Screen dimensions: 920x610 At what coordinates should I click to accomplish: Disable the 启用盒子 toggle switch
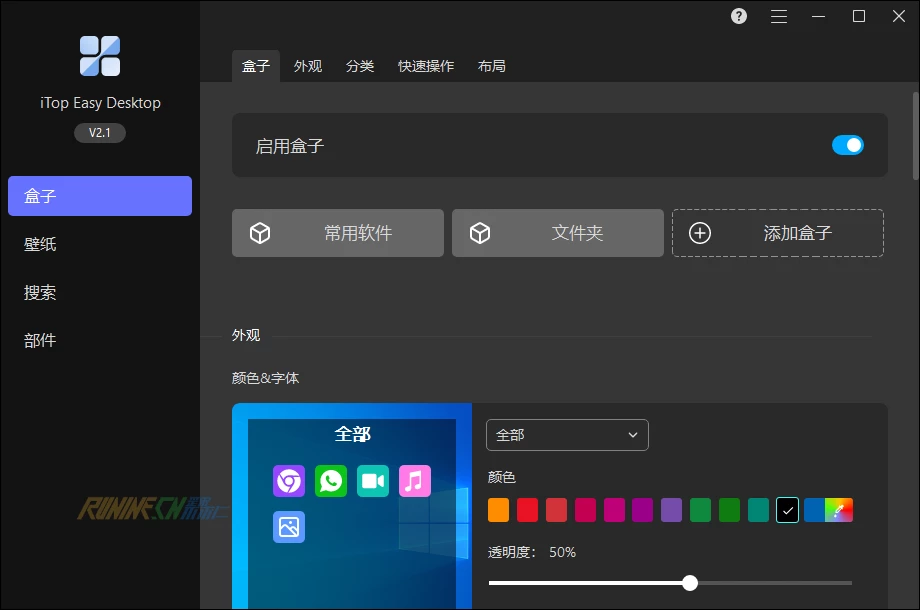pyautogui.click(x=847, y=145)
